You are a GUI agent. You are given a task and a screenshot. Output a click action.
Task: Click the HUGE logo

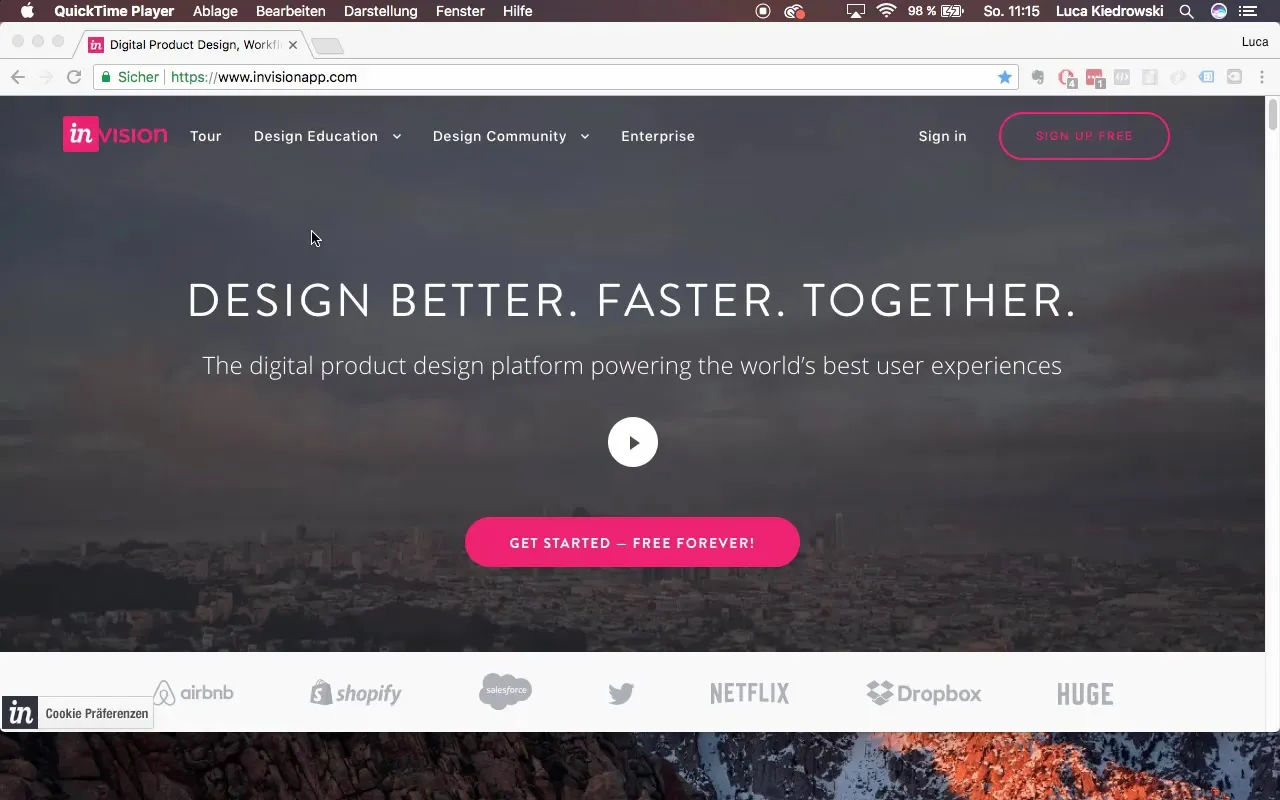pos(1085,693)
